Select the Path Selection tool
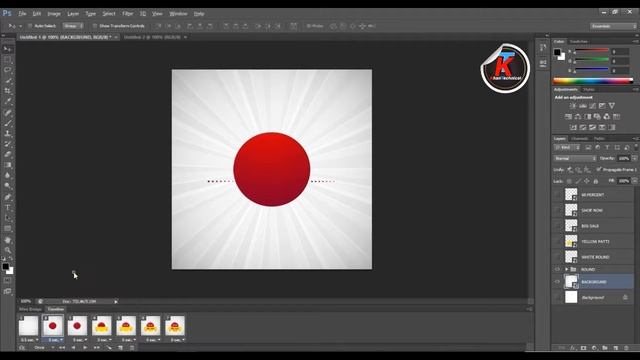This screenshot has width=640, height=360. (x=7, y=218)
